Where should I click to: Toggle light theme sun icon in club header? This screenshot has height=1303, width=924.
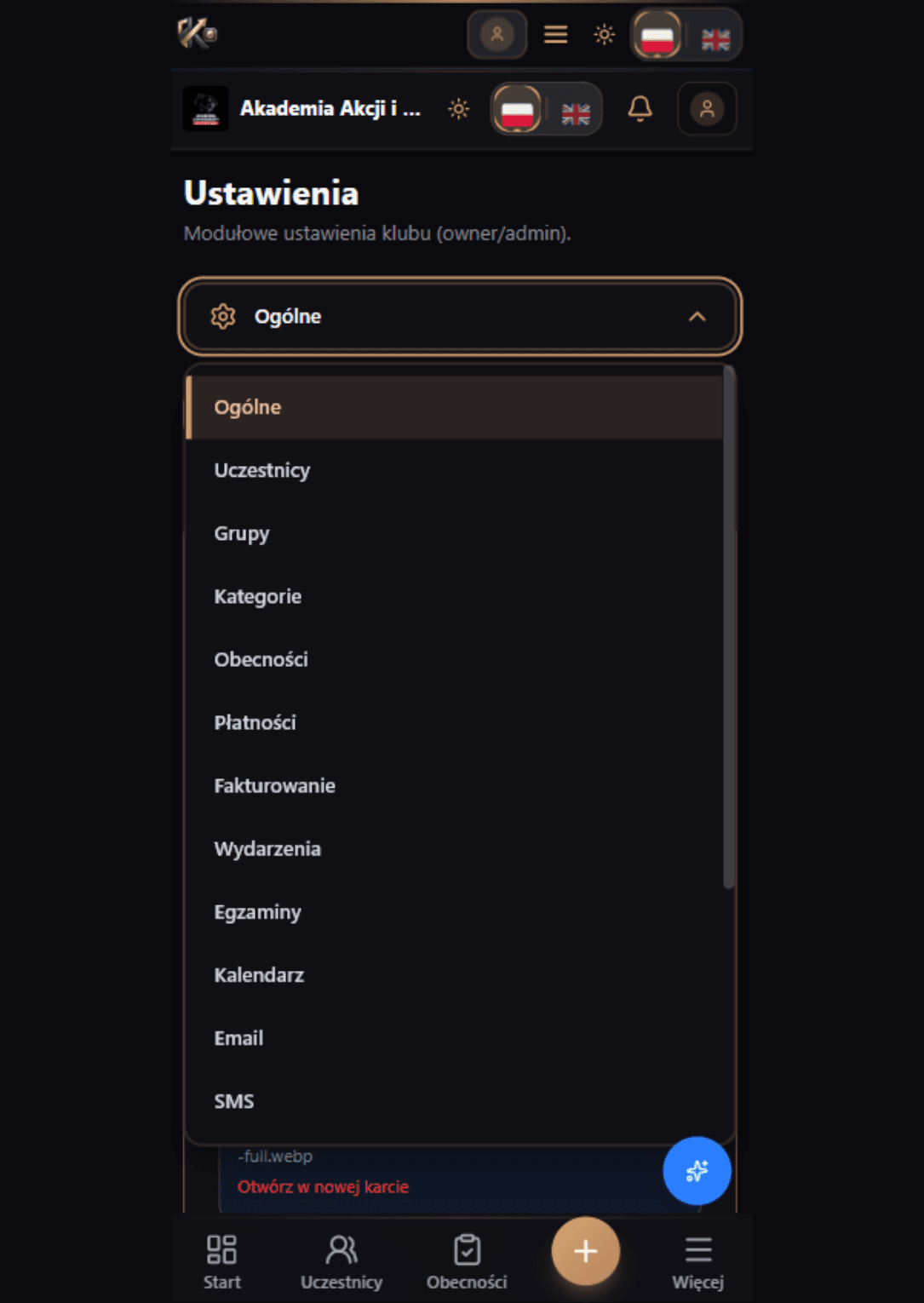(459, 109)
